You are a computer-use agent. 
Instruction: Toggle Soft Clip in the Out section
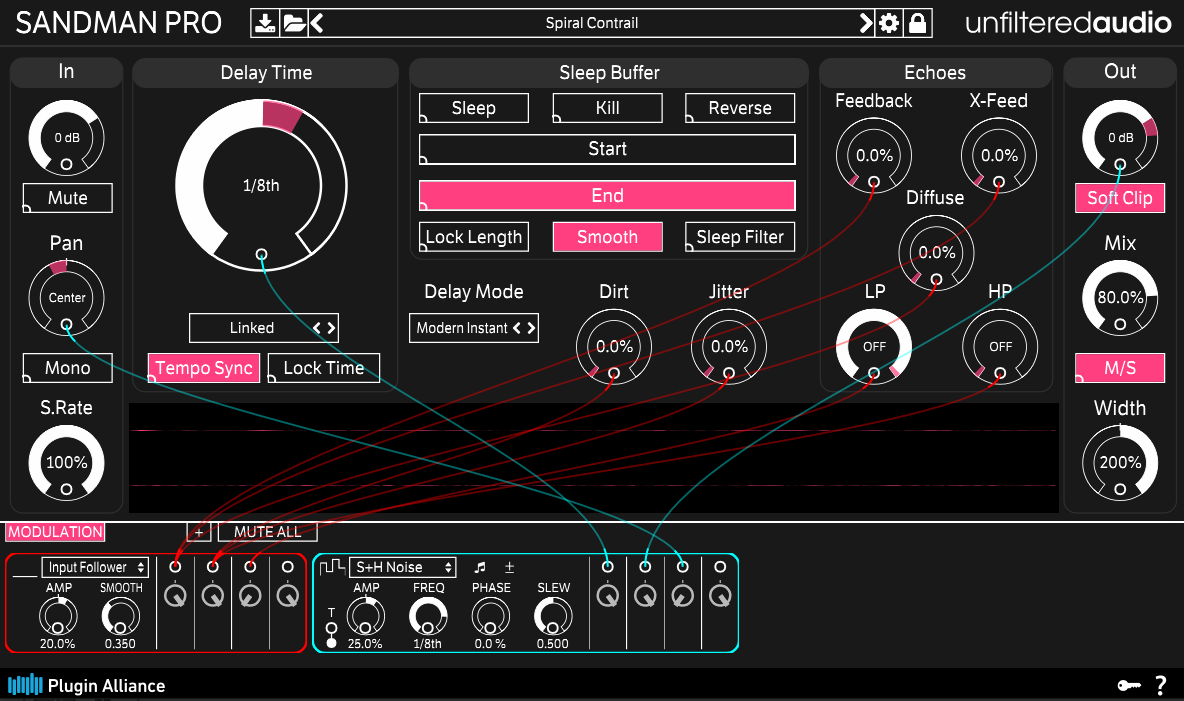click(x=1119, y=198)
